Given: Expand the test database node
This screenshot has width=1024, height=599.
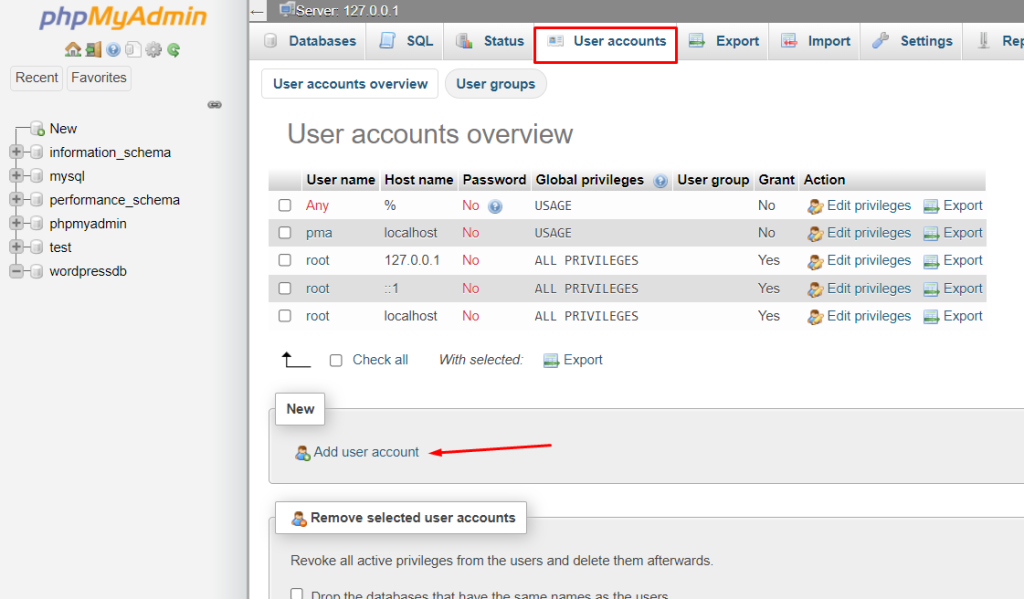Looking at the screenshot, I should point(16,247).
